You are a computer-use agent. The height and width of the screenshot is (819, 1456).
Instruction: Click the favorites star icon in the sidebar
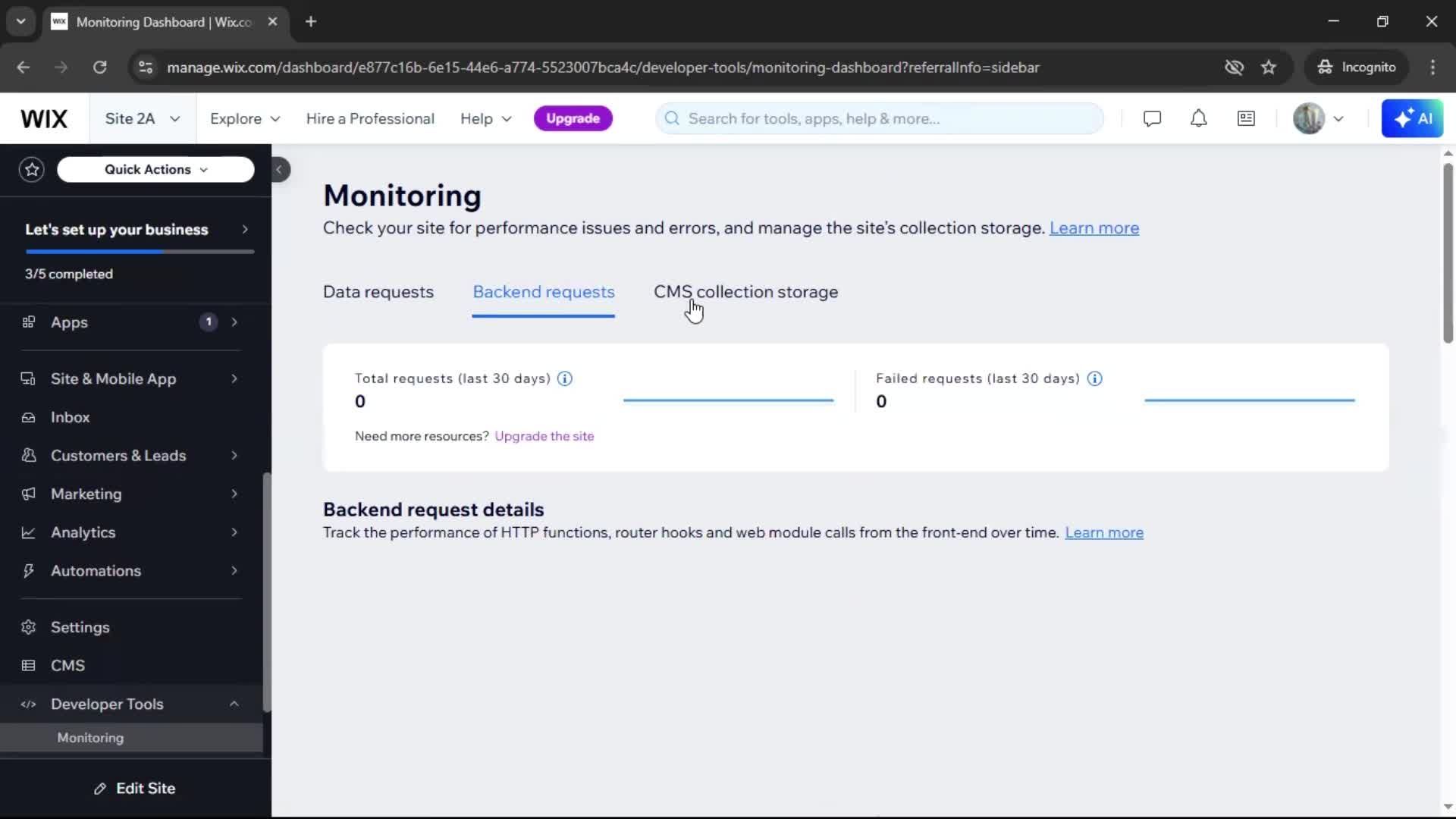coord(32,170)
